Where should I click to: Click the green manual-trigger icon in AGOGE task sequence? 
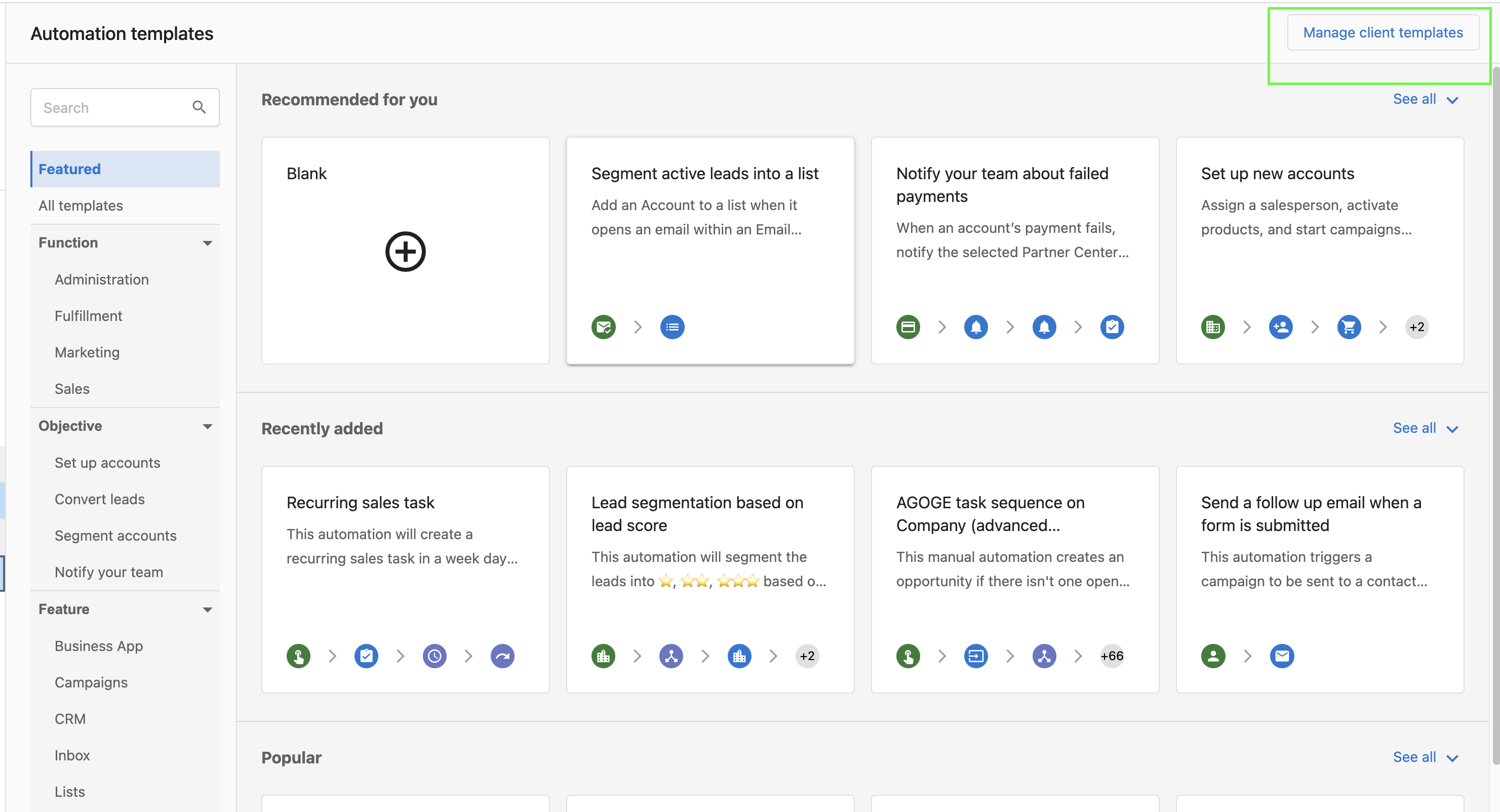point(909,656)
